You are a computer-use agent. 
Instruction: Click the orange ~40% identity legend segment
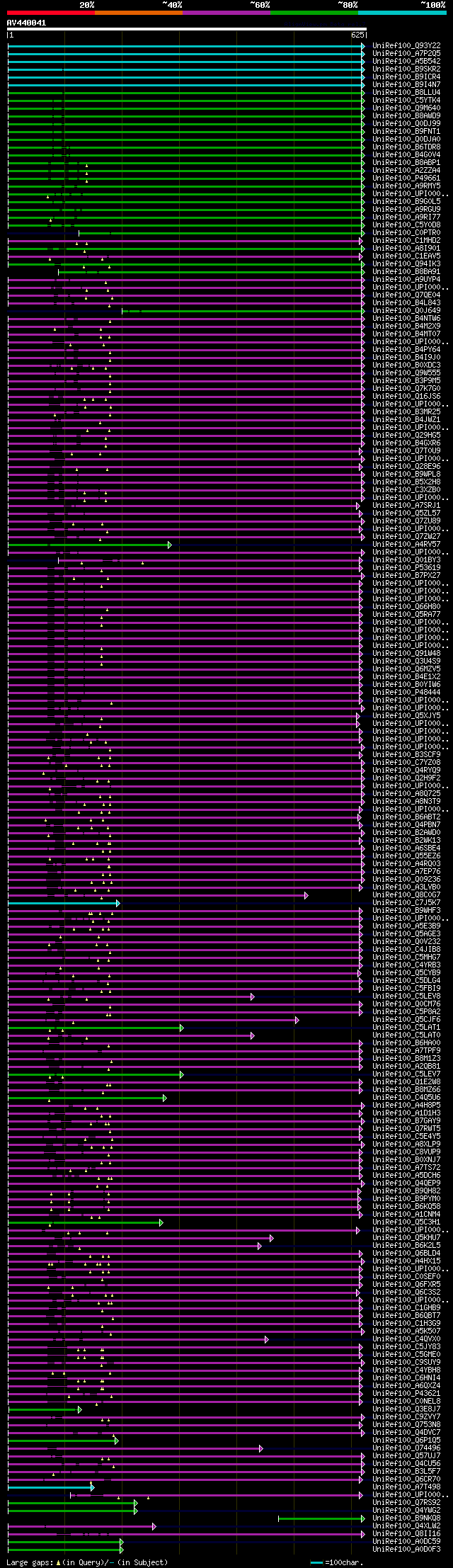138,13
